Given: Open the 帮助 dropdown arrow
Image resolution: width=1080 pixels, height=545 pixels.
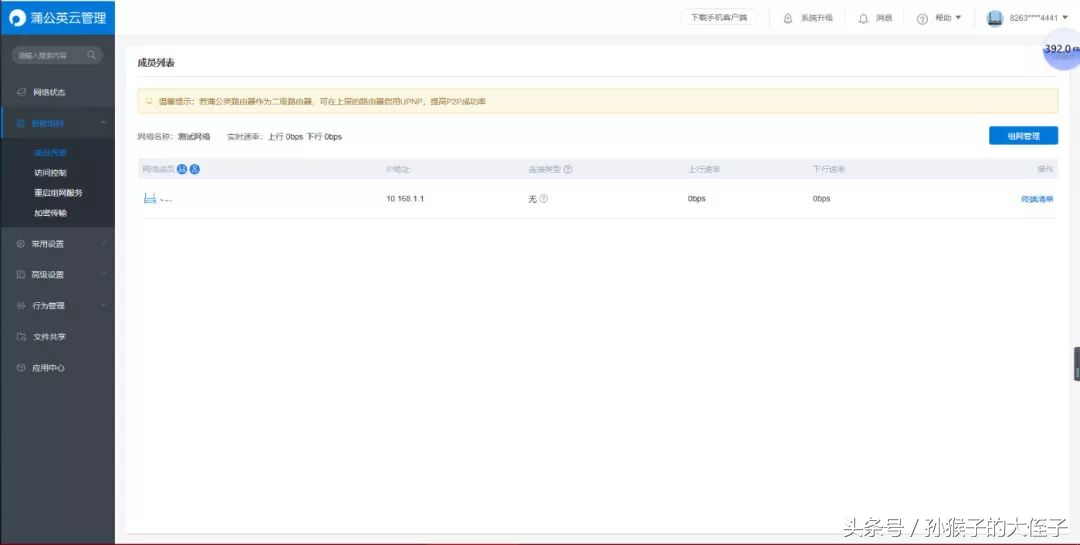Looking at the screenshot, I should tap(958, 18).
